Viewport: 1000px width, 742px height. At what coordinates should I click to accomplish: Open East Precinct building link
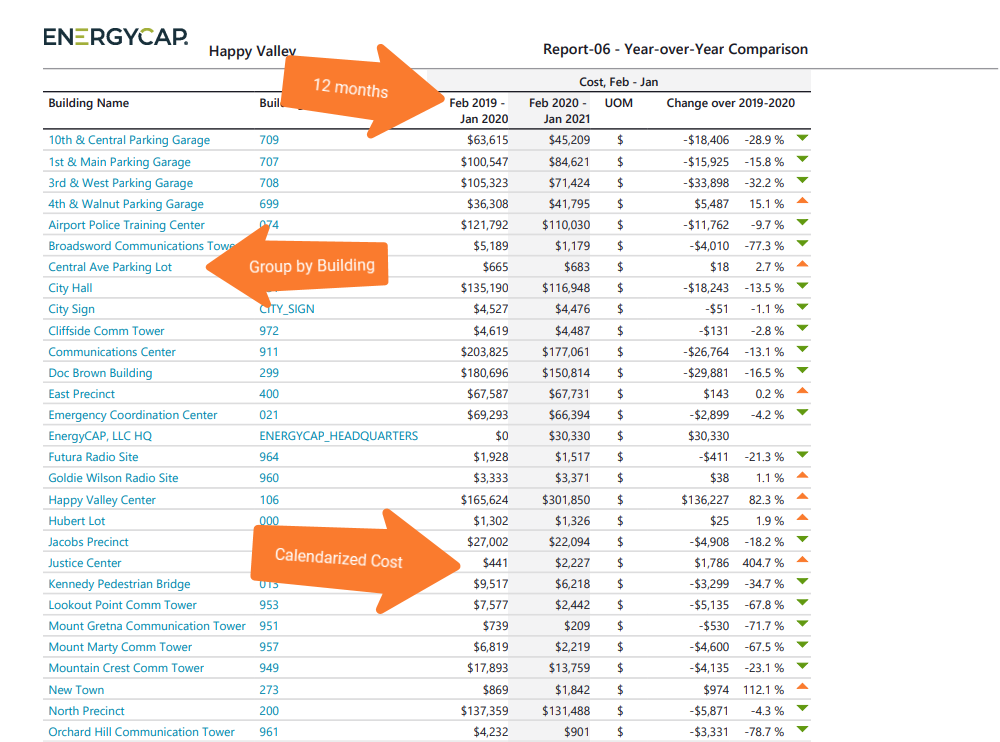pyautogui.click(x=82, y=394)
